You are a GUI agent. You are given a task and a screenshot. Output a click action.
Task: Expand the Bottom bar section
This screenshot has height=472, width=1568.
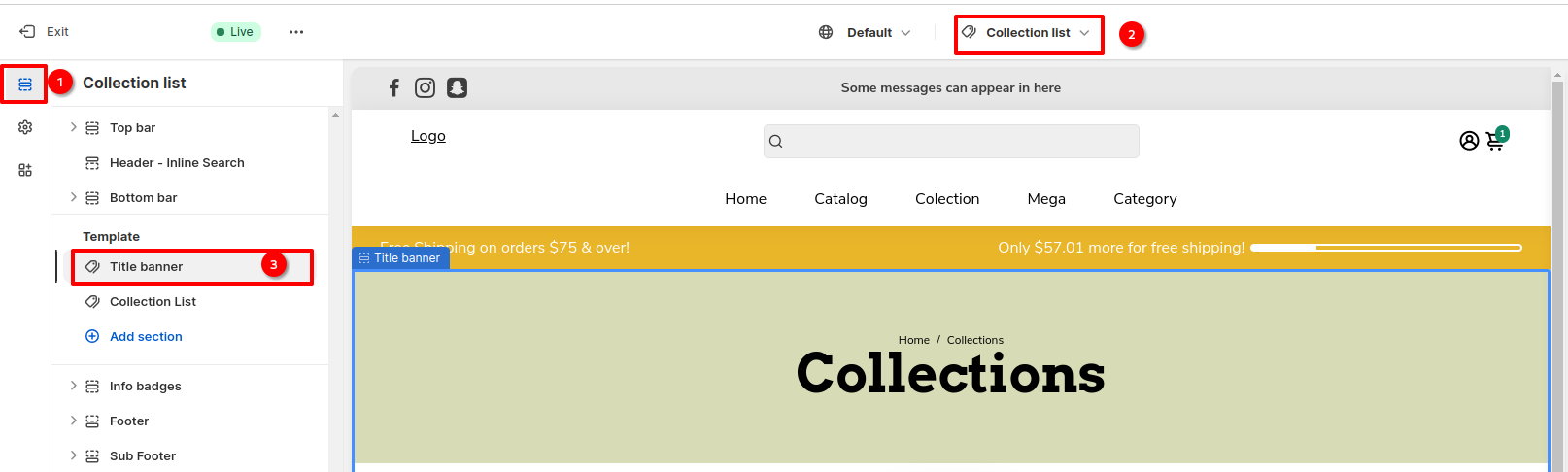point(73,197)
